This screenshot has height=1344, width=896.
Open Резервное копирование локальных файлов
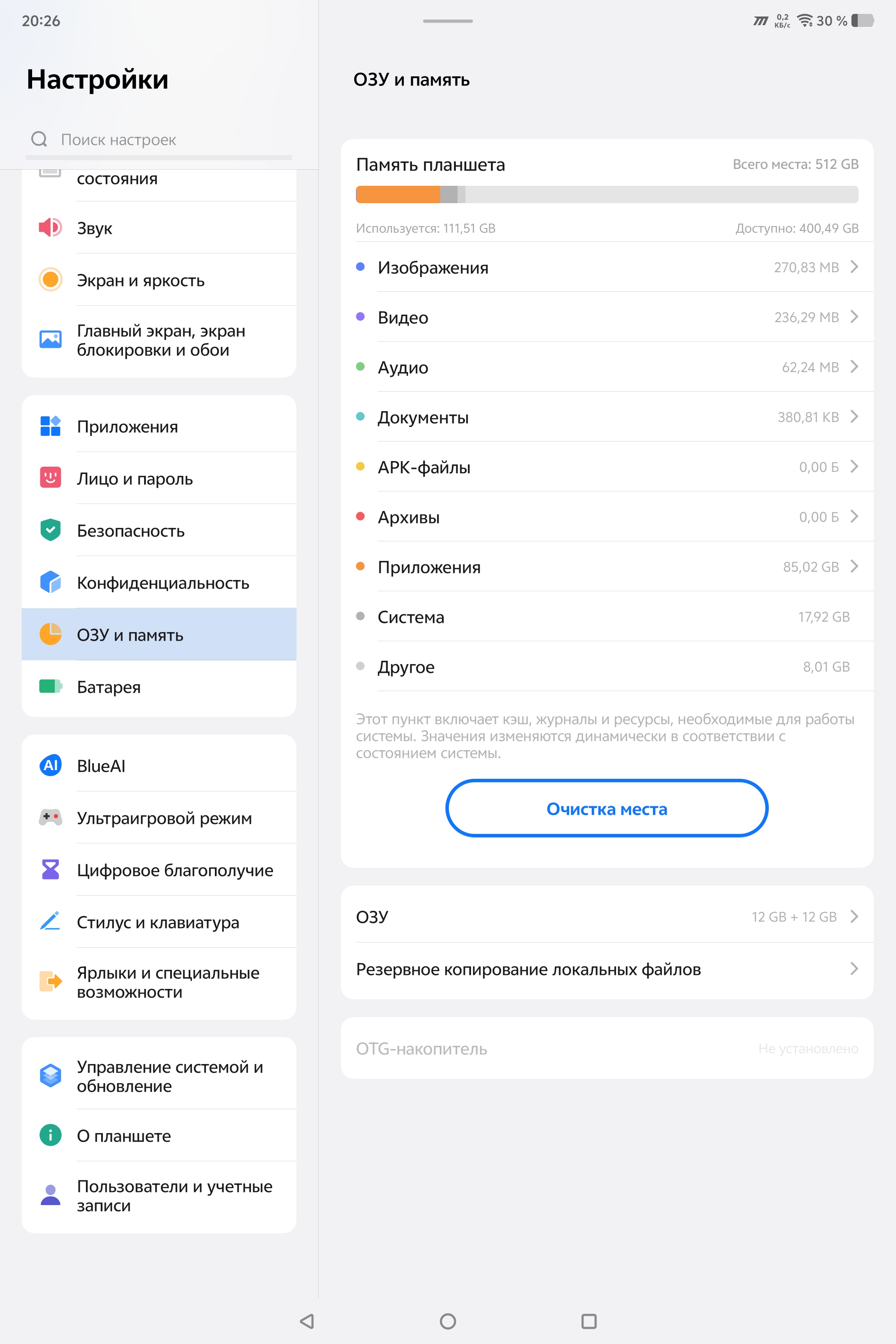[x=607, y=969]
